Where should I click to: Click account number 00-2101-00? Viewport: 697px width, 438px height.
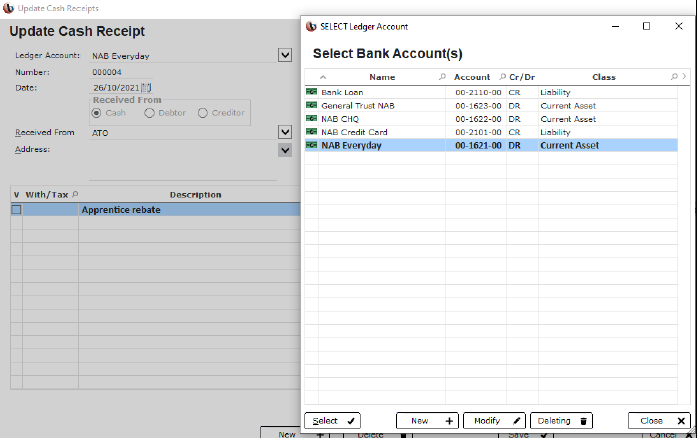point(478,132)
